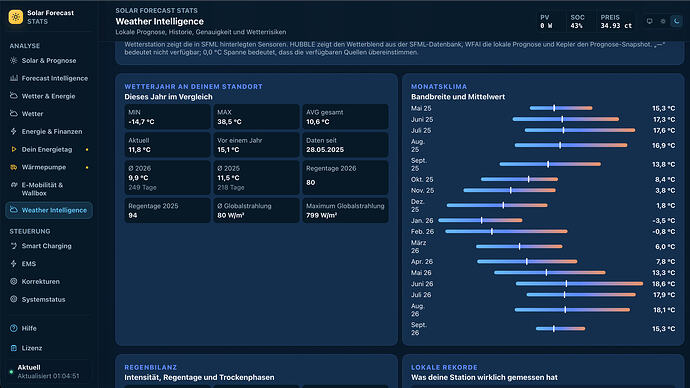This screenshot has height=388, width=690.
Task: Click the REGENBILANZ section heading
Action: click(x=150, y=367)
